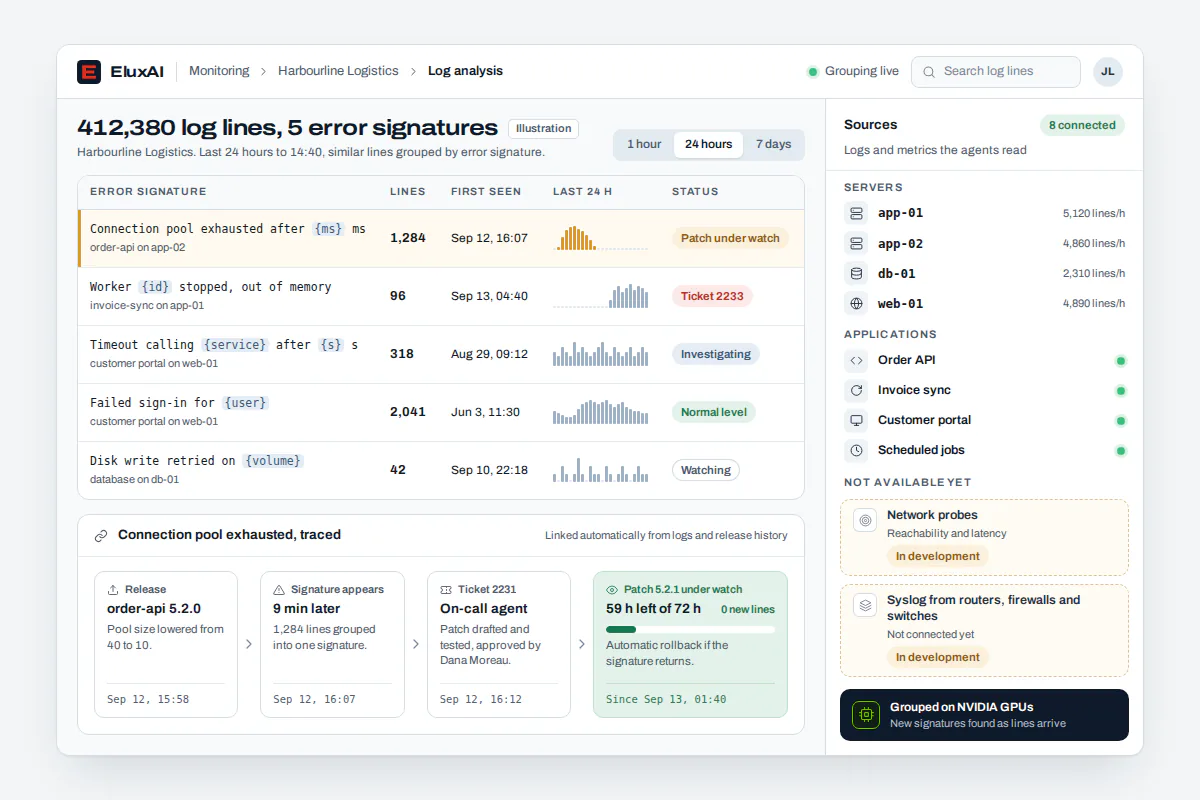1200x800 pixels.
Task: Click the STATUS column header
Action: pyautogui.click(x=695, y=191)
